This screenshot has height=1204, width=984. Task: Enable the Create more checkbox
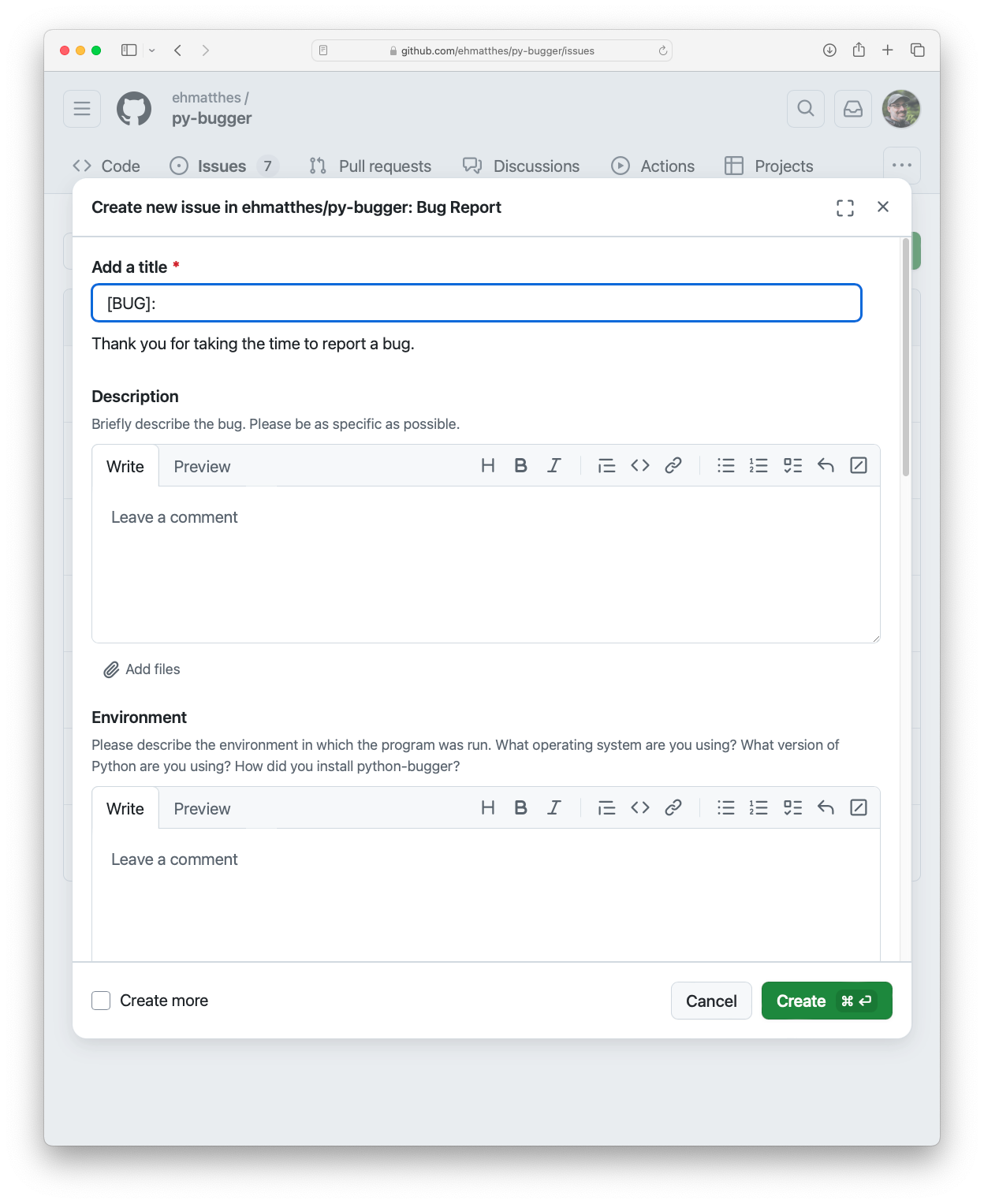point(101,1000)
